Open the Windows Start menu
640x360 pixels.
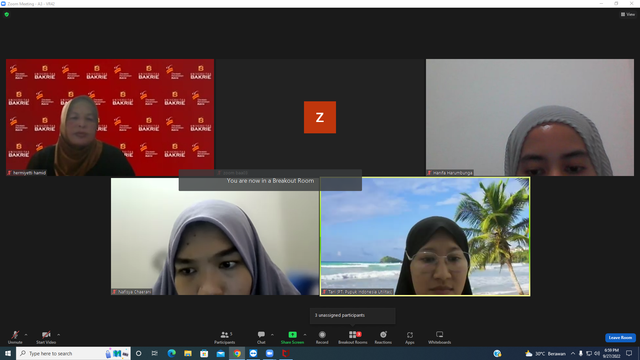pos(8,353)
